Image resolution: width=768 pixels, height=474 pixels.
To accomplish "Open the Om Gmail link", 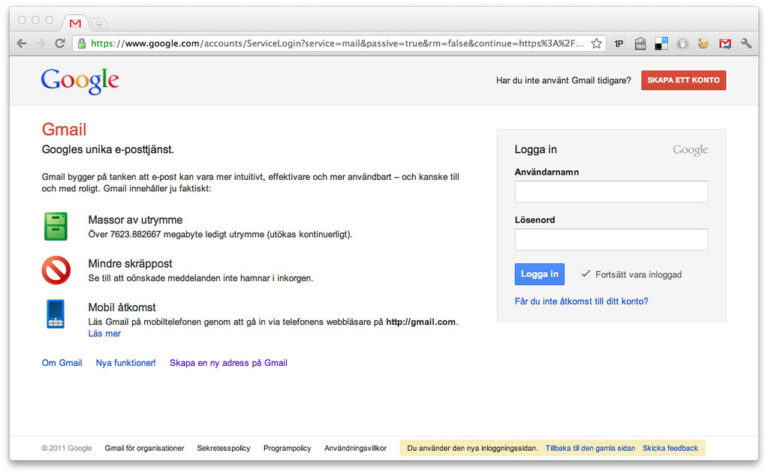I will coord(62,363).
